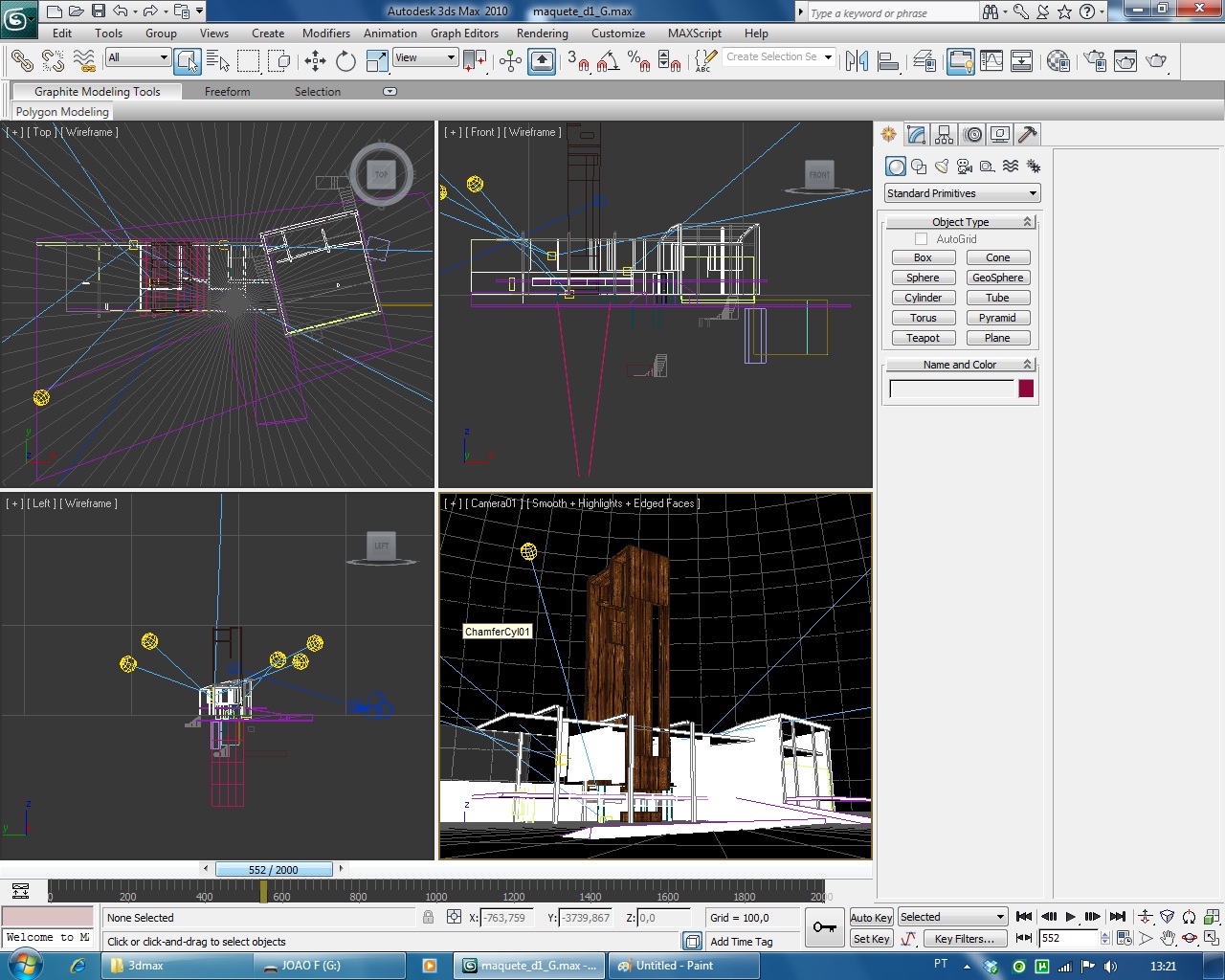Open the Utilities command panel
1225x980 pixels.
coord(1028,135)
